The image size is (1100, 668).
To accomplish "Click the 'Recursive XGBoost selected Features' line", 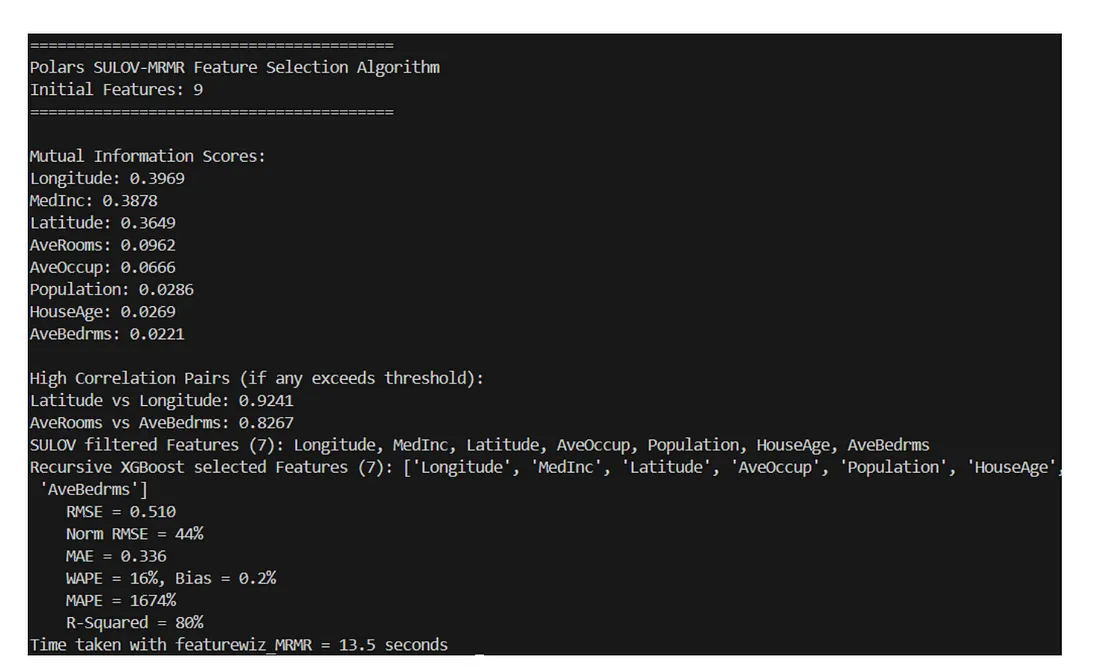I will 545,478.
